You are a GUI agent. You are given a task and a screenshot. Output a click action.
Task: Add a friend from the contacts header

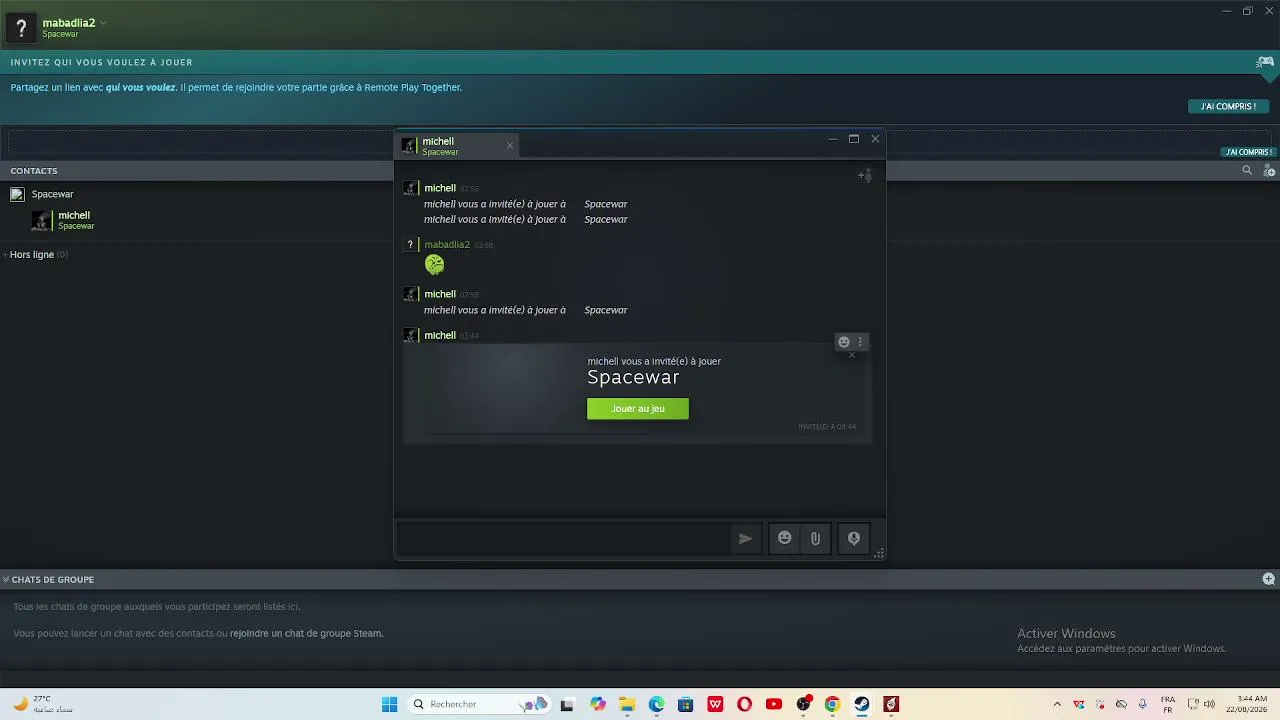coord(1269,171)
